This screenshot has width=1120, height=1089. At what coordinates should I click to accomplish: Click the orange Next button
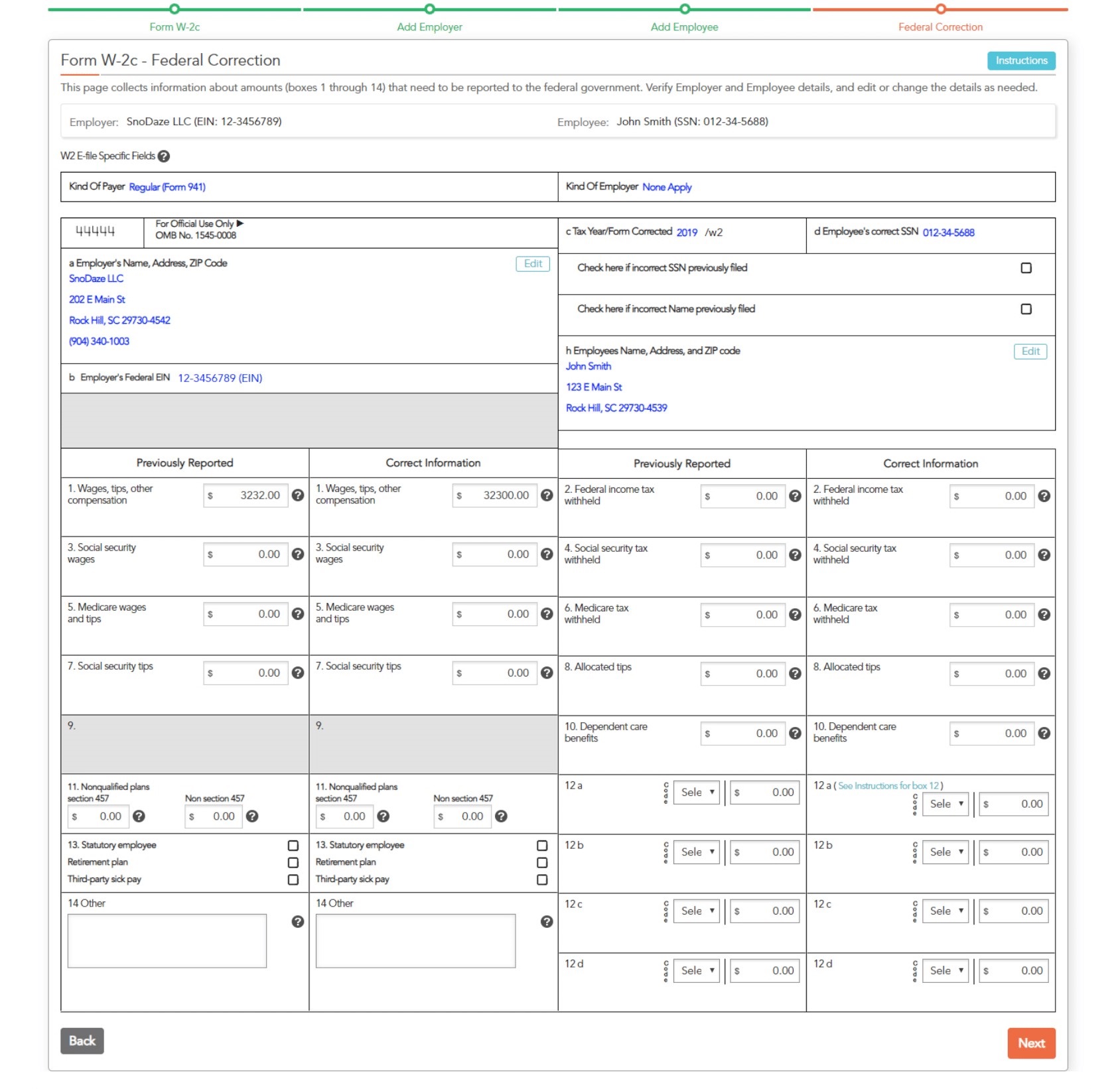coord(1030,1043)
